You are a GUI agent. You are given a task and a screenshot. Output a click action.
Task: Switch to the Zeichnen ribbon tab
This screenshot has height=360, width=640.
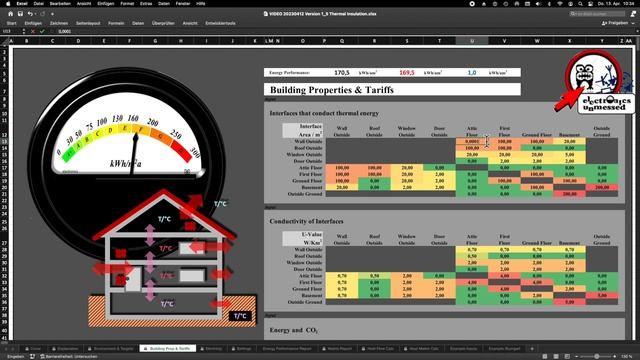(59, 23)
